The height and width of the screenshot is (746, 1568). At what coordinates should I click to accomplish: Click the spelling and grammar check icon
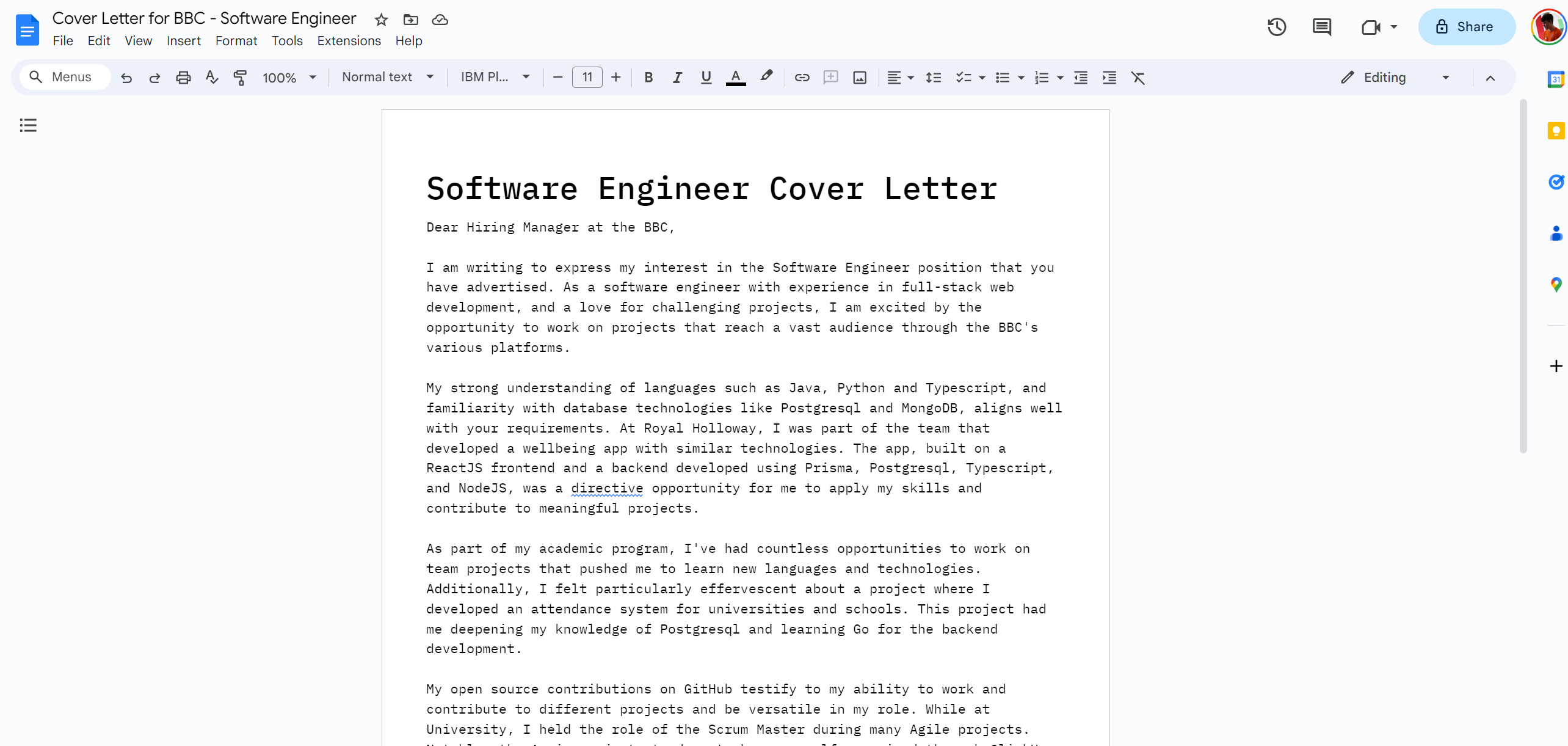pos(212,78)
